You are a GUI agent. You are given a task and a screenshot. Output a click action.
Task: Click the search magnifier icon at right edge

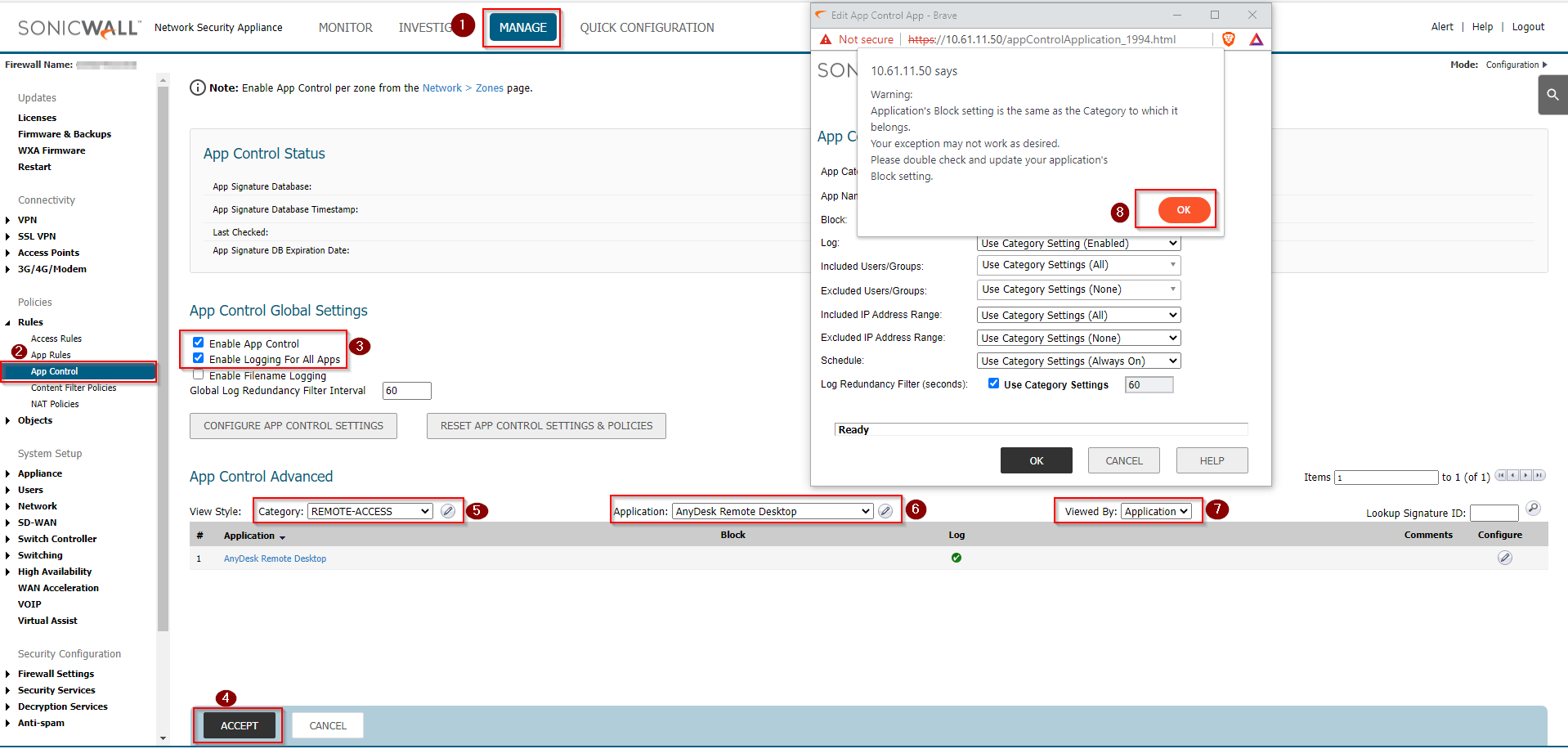click(1552, 95)
